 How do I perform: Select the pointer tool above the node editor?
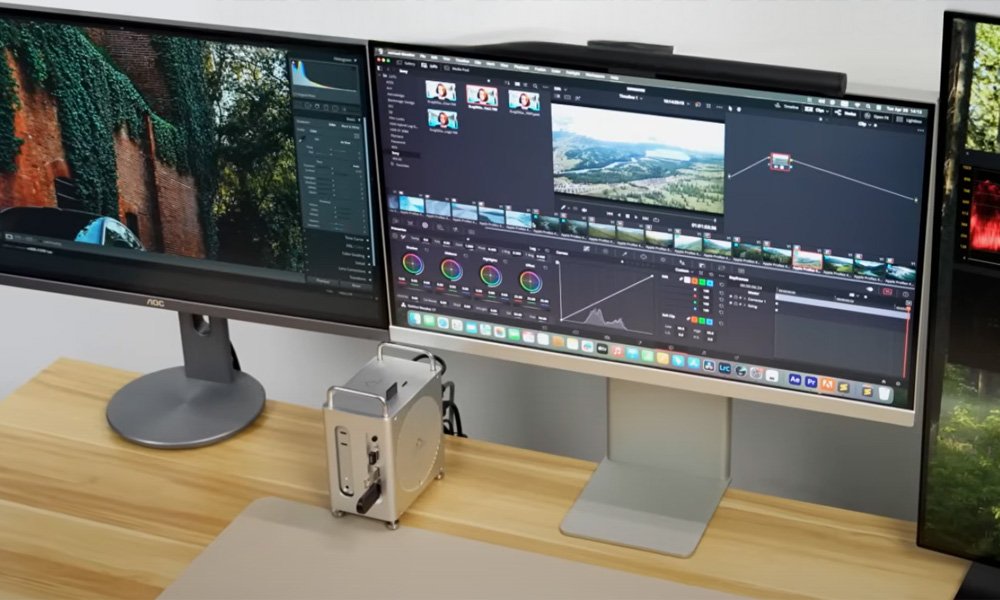pos(730,108)
